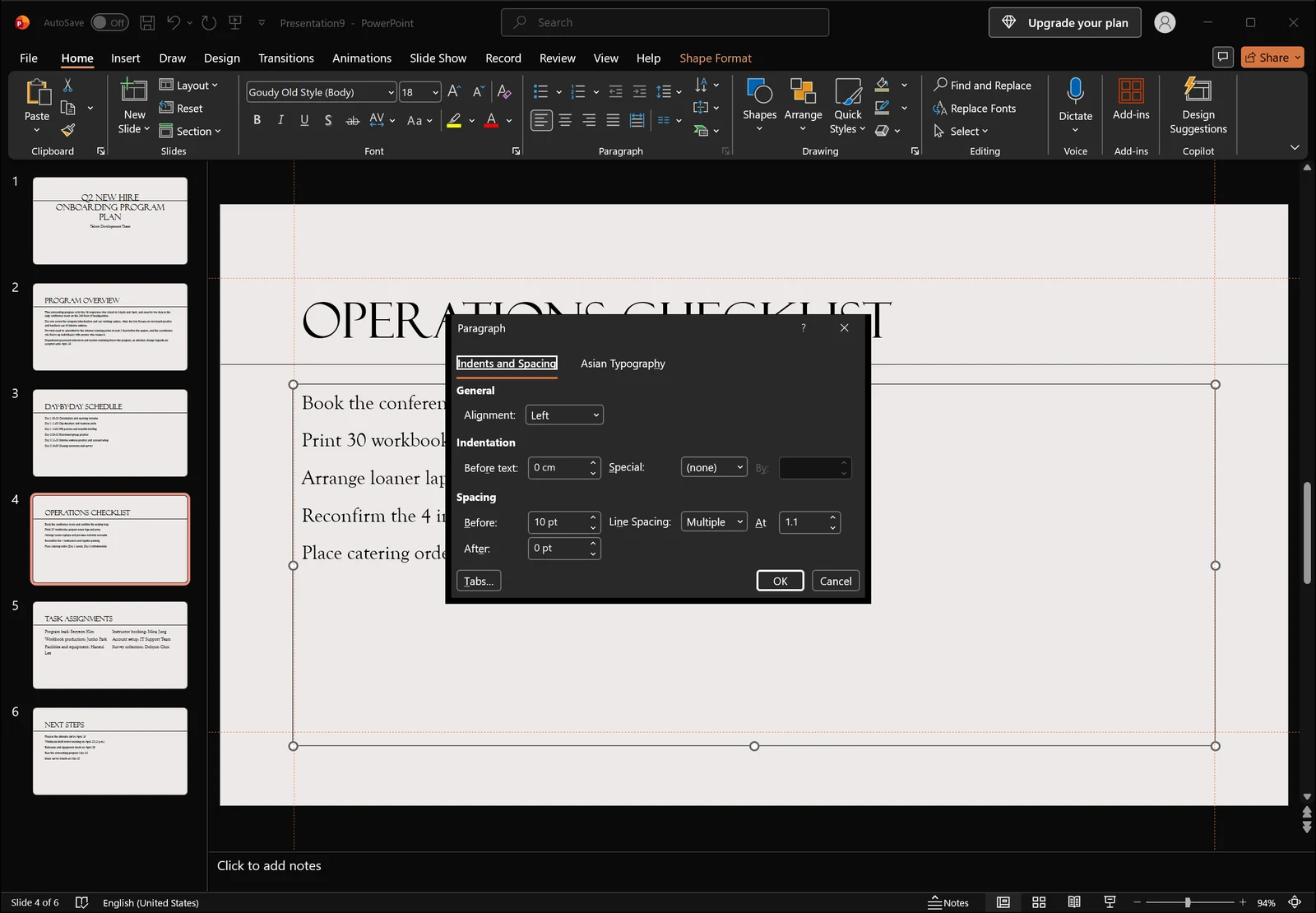1316x913 pixels.
Task: Open the font size dropdown
Action: click(435, 92)
